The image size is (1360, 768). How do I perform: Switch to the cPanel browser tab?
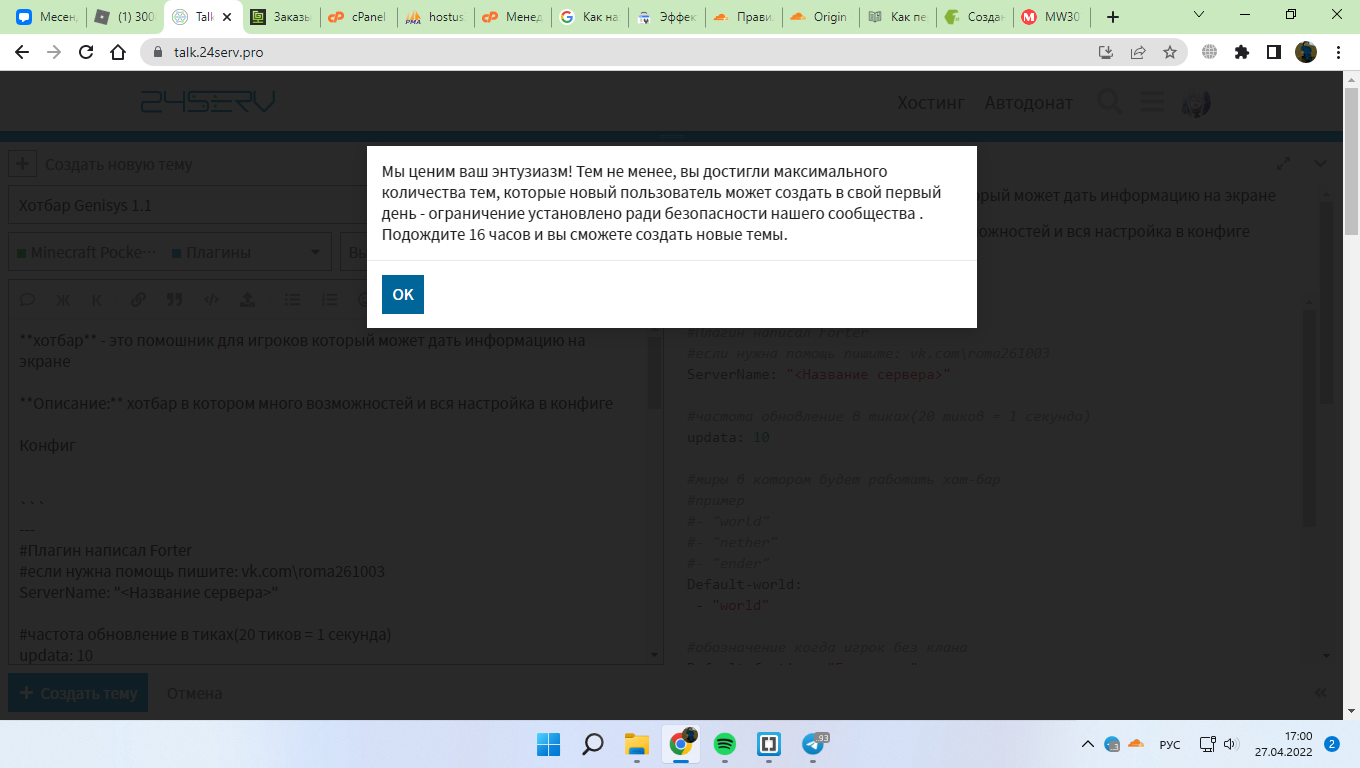356,17
